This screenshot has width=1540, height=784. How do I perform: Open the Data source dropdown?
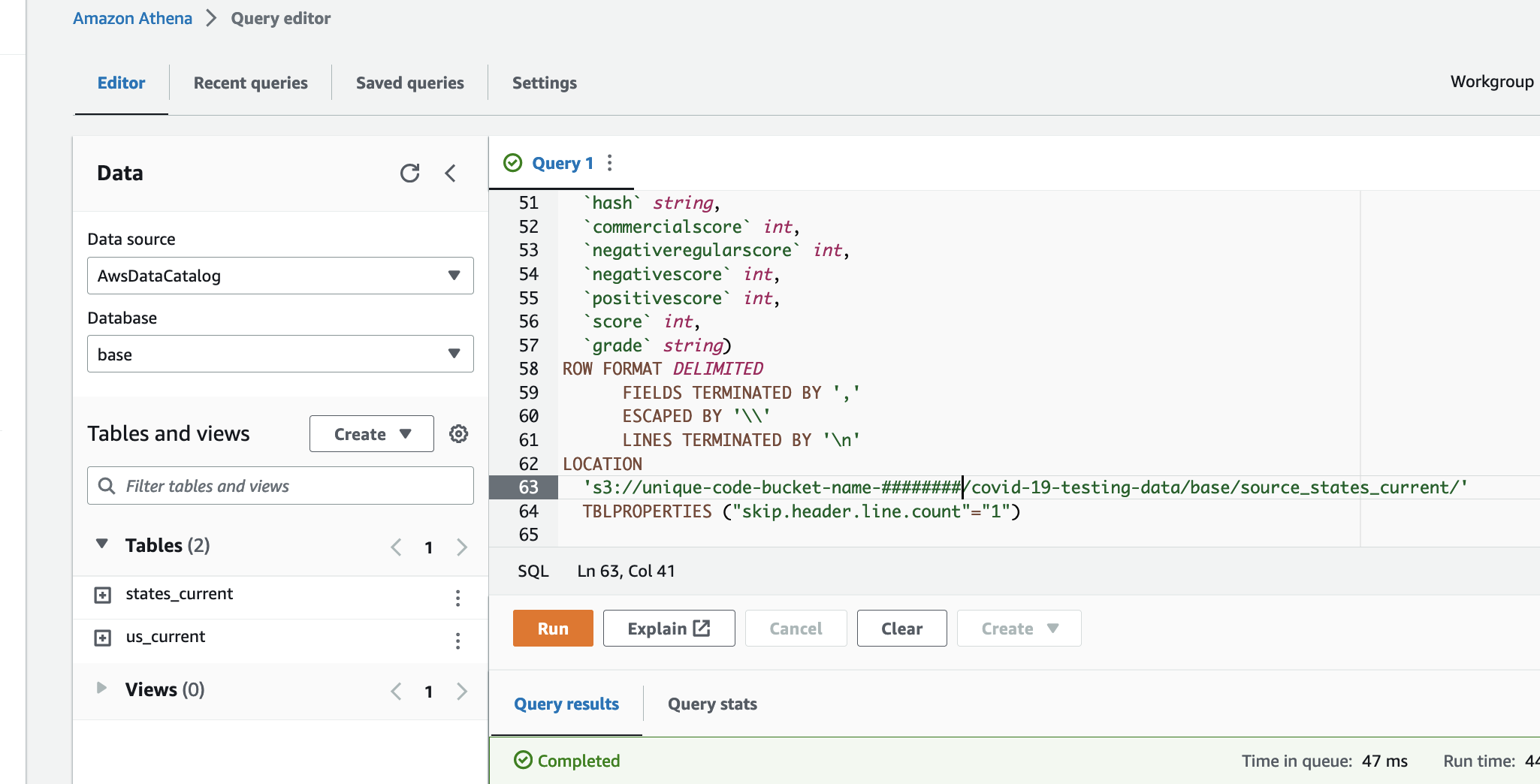[x=280, y=276]
